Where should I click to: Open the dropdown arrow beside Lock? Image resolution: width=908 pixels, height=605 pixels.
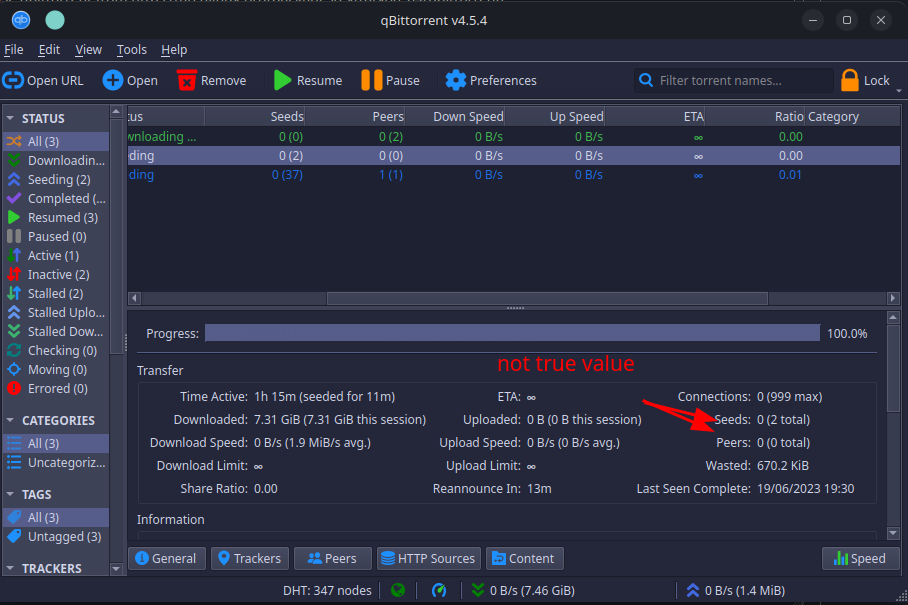pyautogui.click(x=899, y=87)
